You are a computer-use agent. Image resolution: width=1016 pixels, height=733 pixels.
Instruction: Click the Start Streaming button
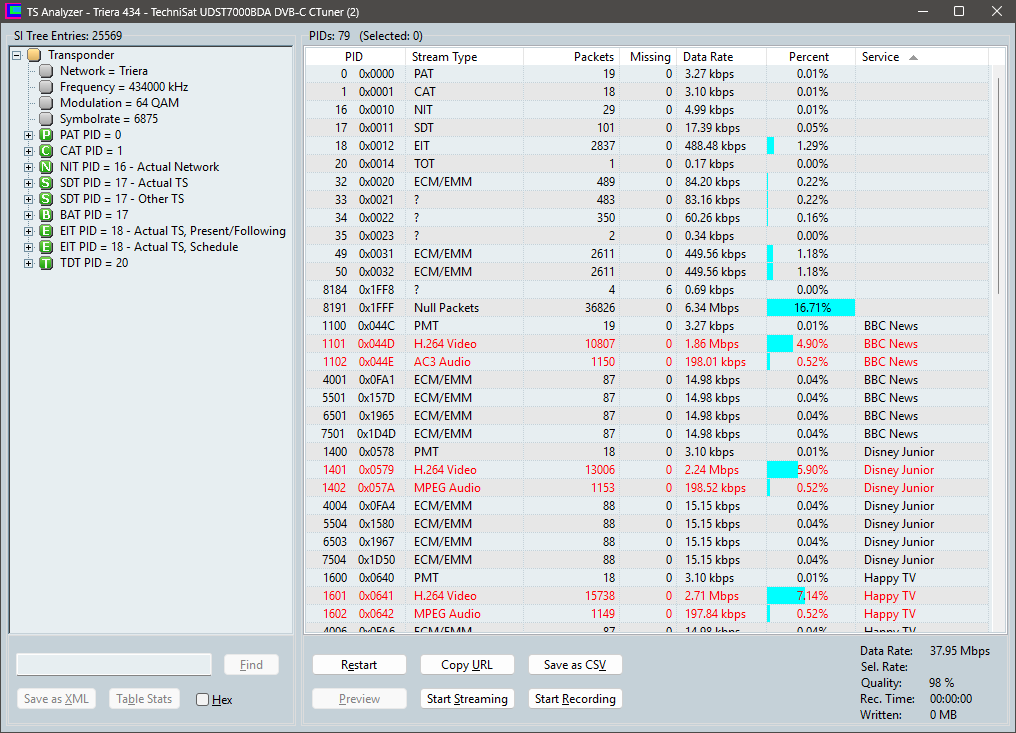coord(467,699)
